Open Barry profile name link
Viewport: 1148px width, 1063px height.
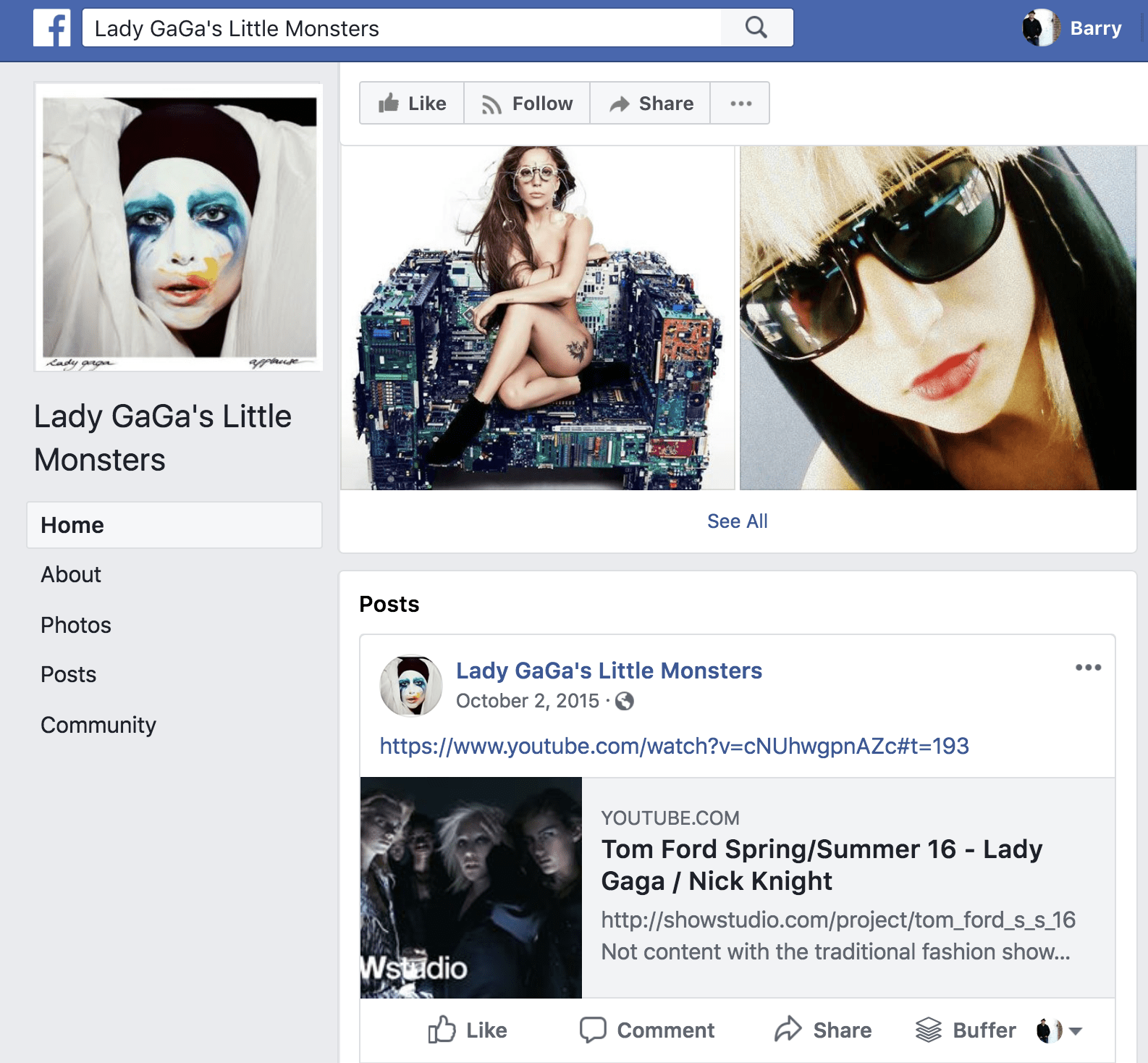[1096, 28]
